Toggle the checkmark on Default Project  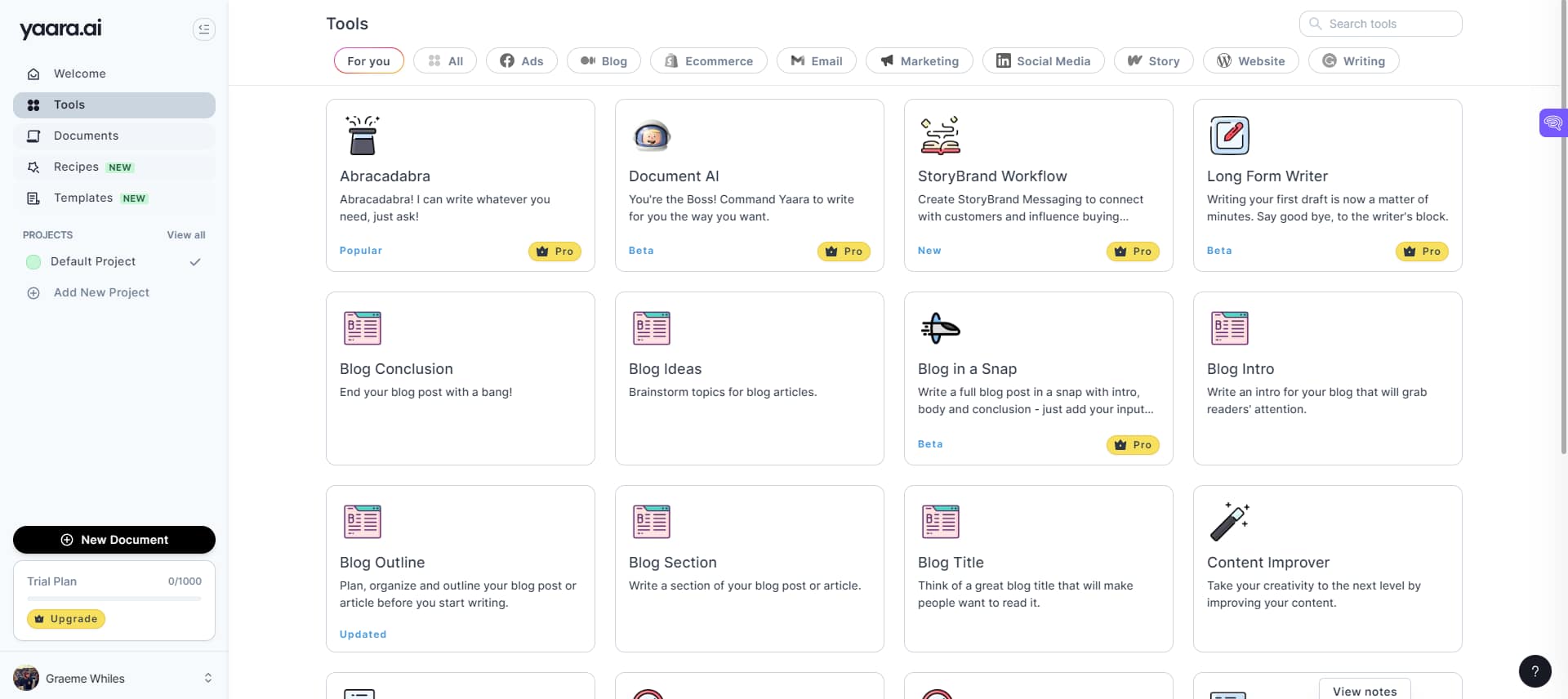[195, 261]
